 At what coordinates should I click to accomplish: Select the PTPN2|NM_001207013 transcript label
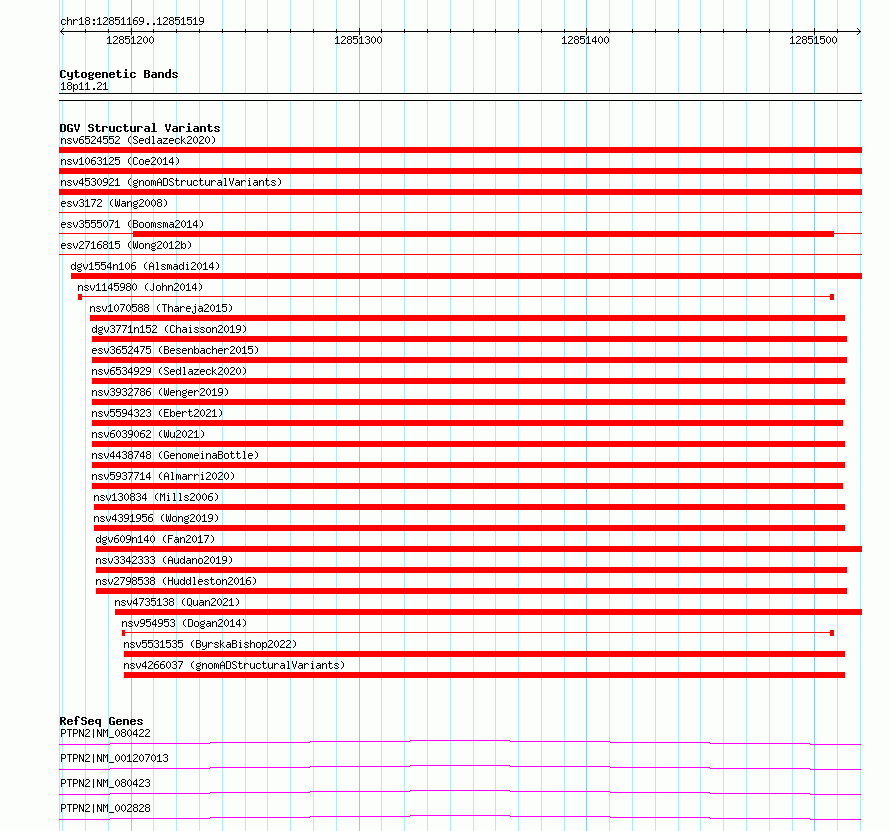114,758
